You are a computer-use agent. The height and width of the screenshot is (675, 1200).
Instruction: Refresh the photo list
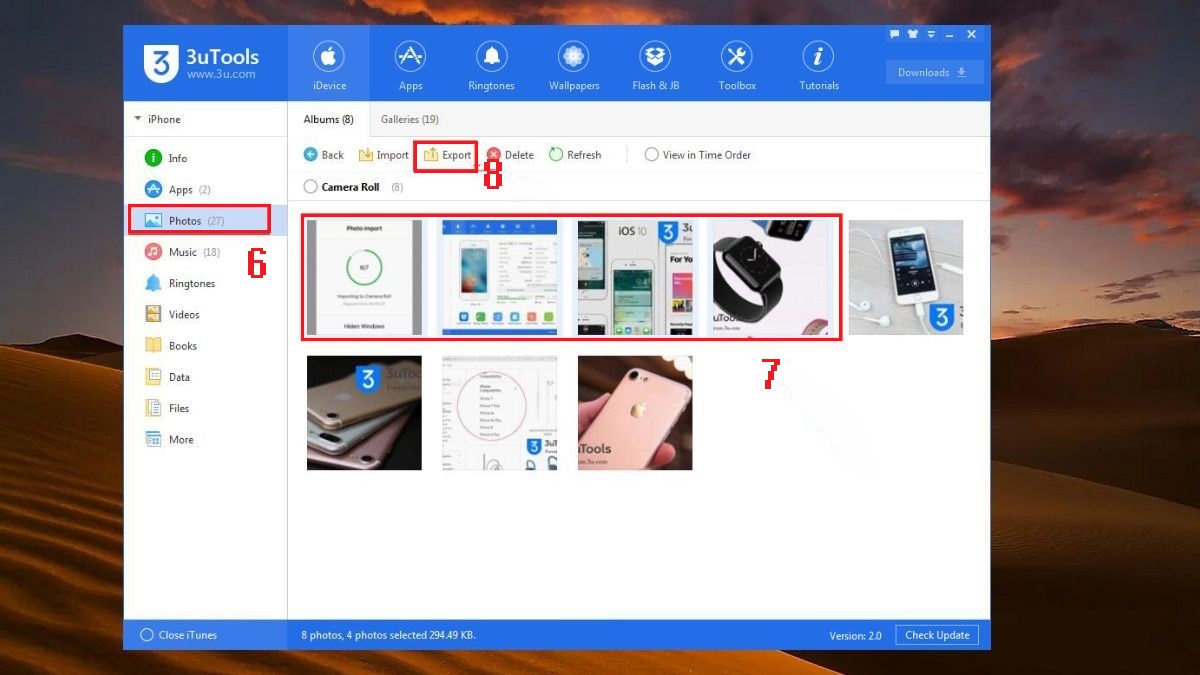(575, 155)
